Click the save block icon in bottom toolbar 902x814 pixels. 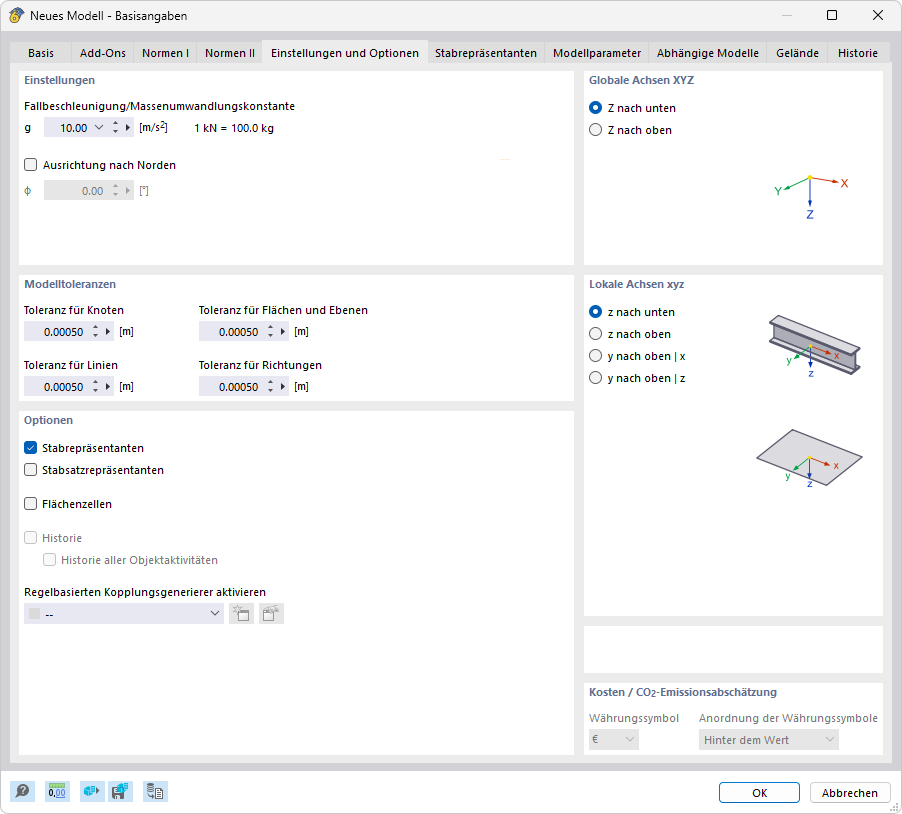tap(122, 791)
